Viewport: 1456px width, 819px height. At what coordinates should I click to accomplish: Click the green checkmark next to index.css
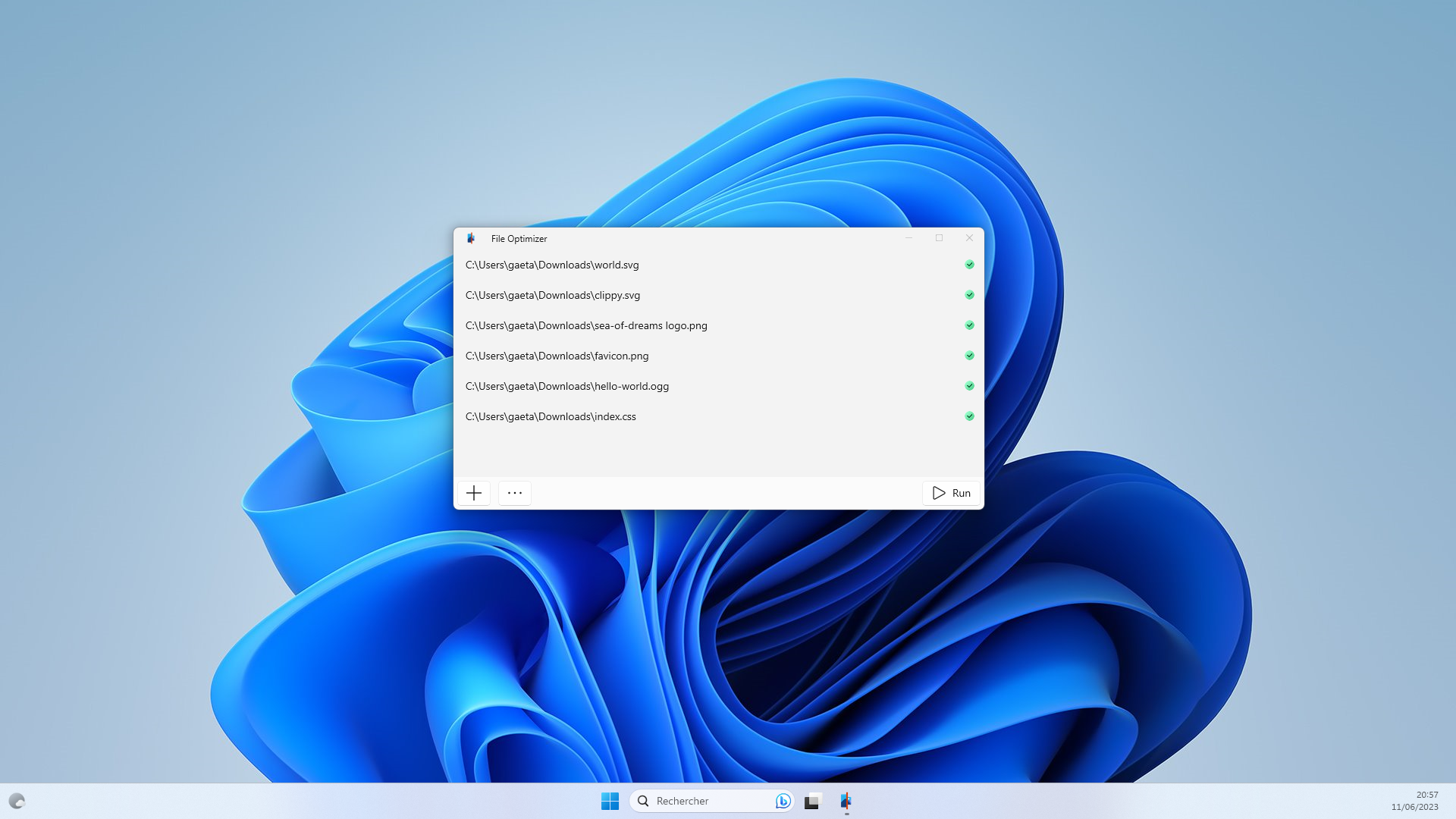[969, 416]
